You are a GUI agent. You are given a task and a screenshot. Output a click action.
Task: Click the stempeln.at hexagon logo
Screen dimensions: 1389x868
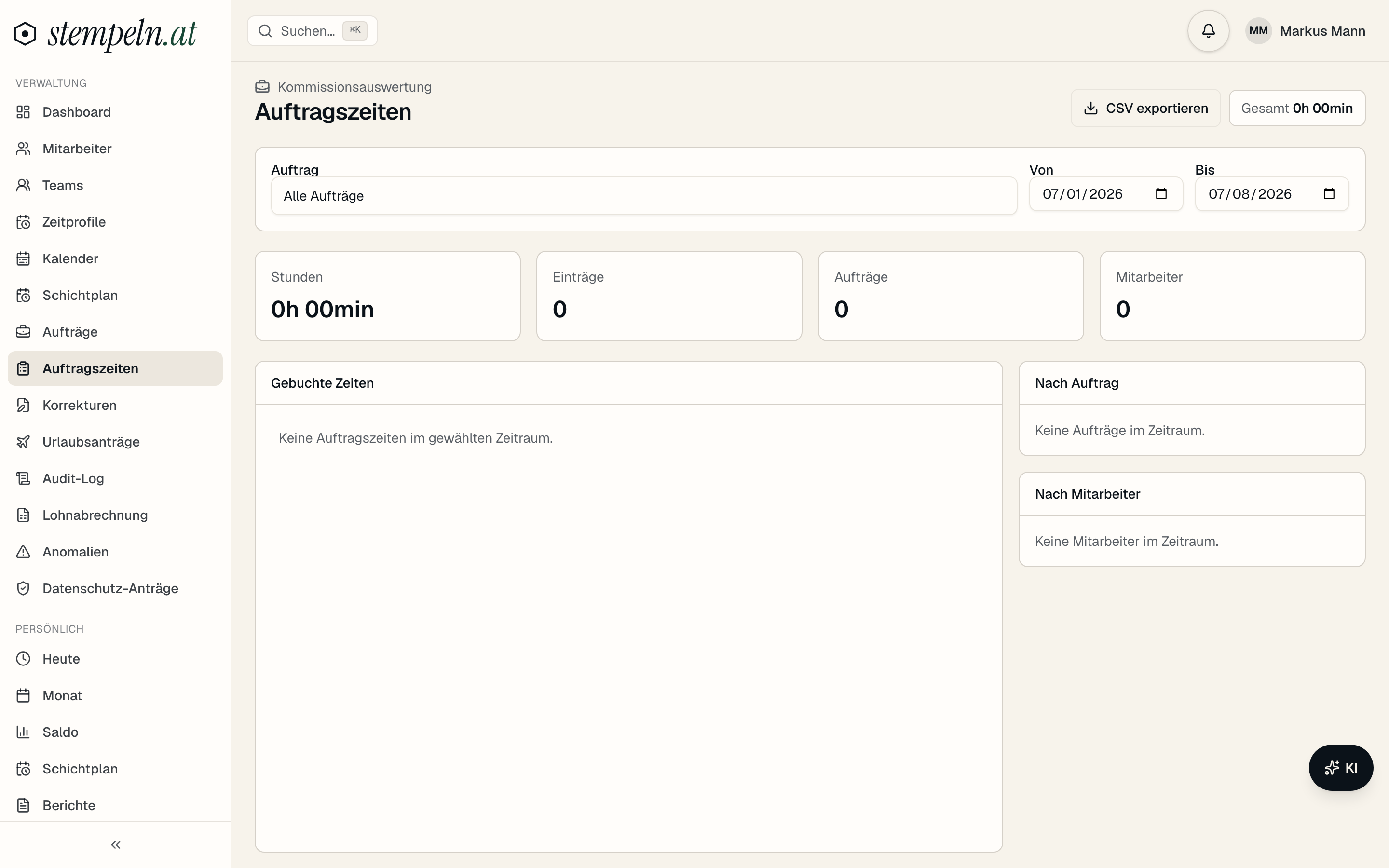pos(25,33)
